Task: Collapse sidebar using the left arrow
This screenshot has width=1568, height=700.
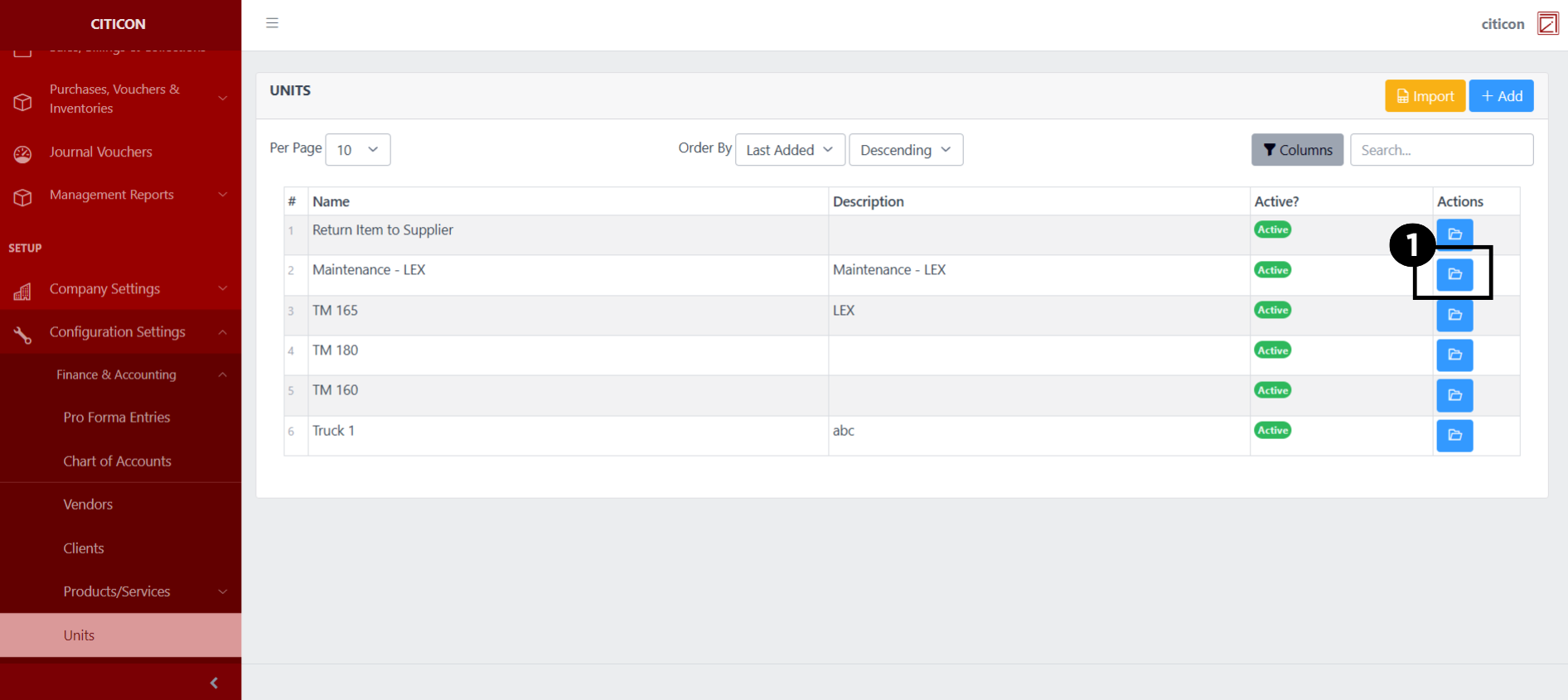Action: (x=214, y=683)
